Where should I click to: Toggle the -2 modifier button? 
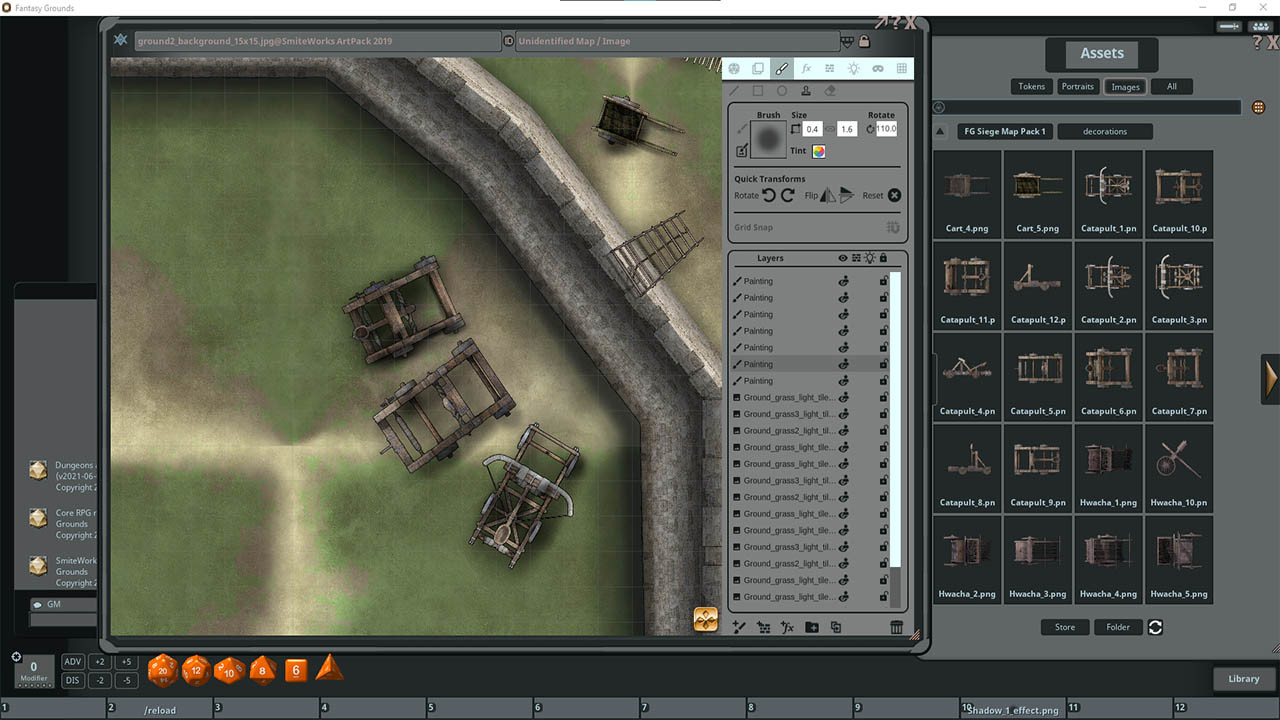[99, 680]
